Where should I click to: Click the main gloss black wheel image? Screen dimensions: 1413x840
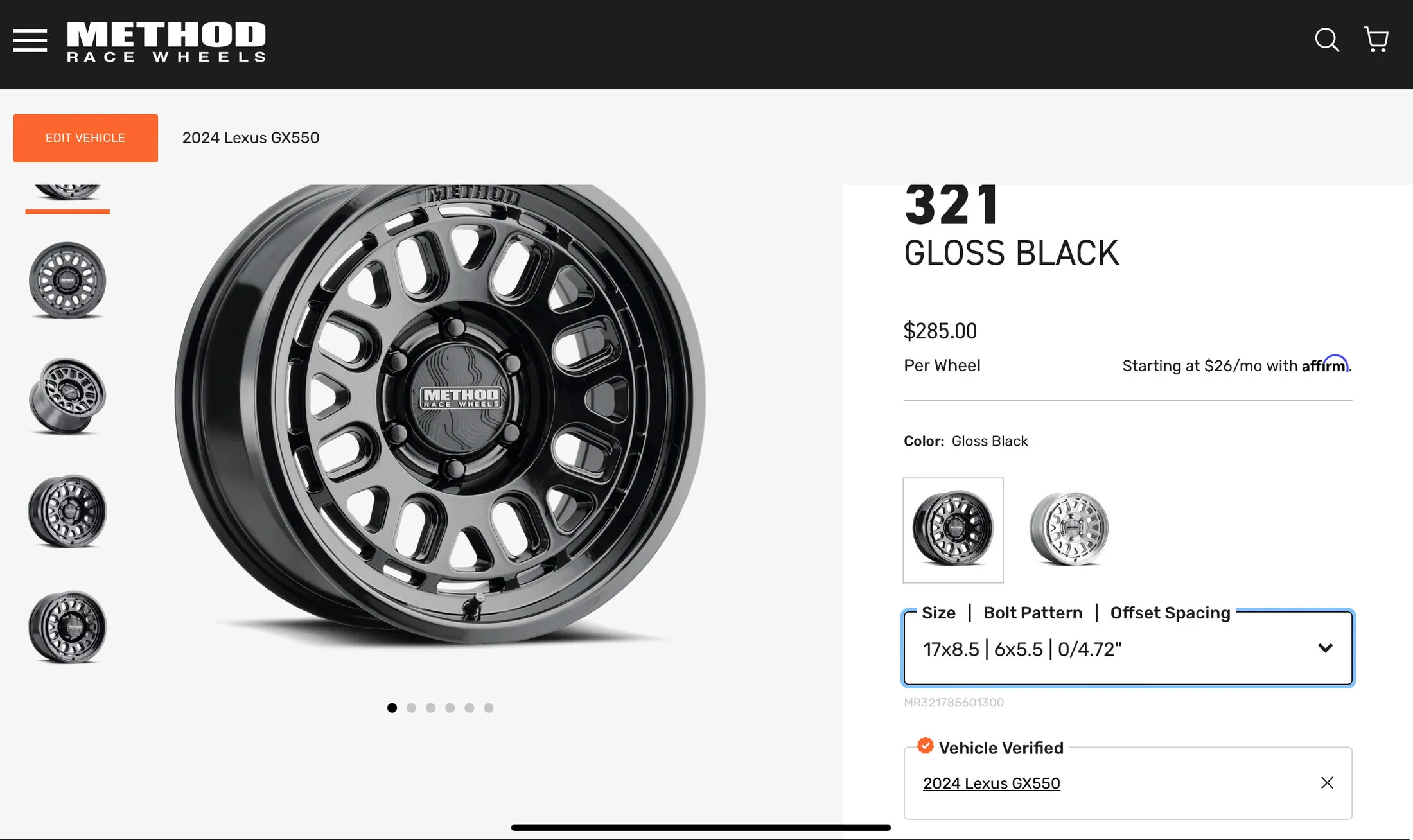coord(440,411)
